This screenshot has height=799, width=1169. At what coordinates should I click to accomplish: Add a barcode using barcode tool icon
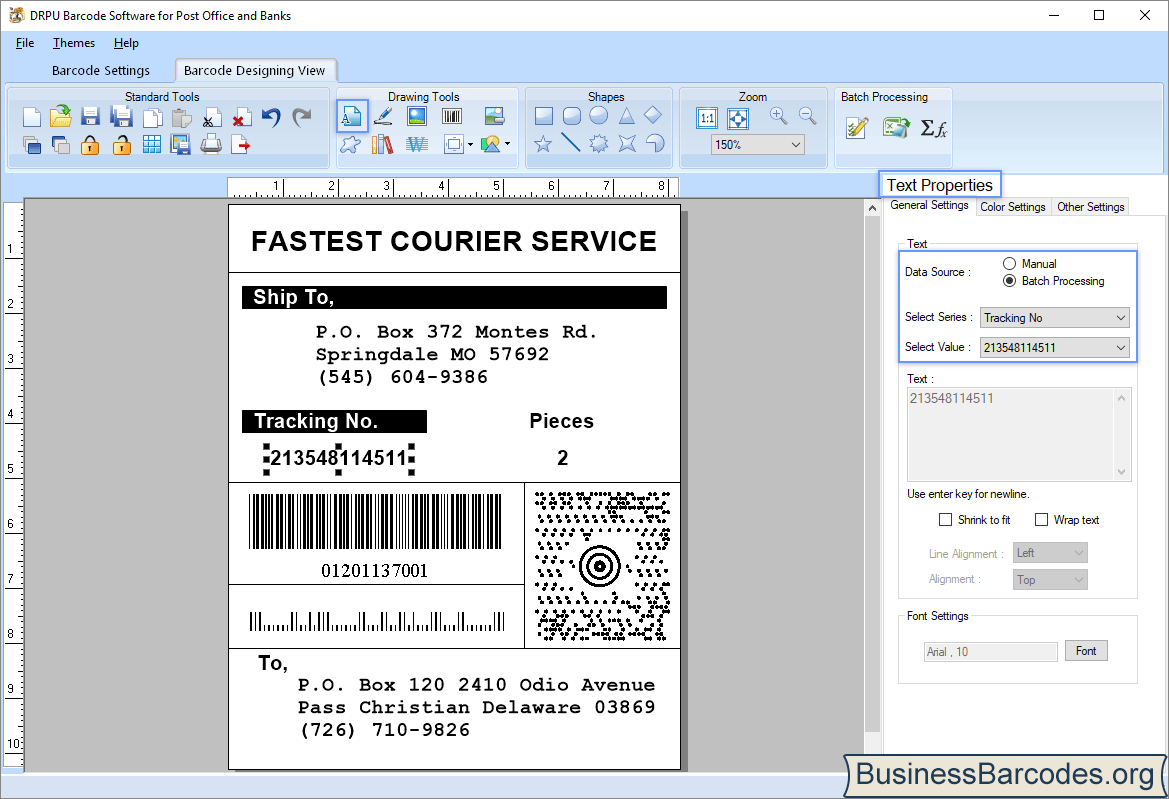452,116
